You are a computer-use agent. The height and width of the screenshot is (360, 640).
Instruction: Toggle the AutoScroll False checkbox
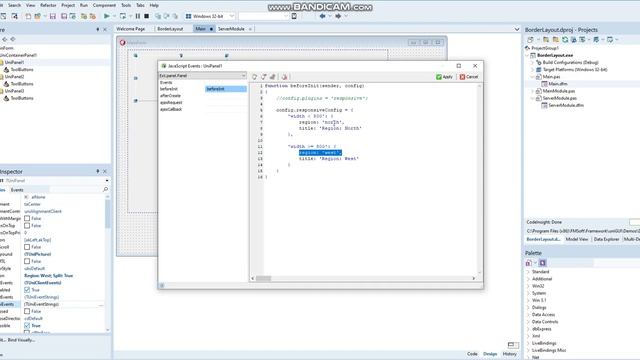[27, 247]
